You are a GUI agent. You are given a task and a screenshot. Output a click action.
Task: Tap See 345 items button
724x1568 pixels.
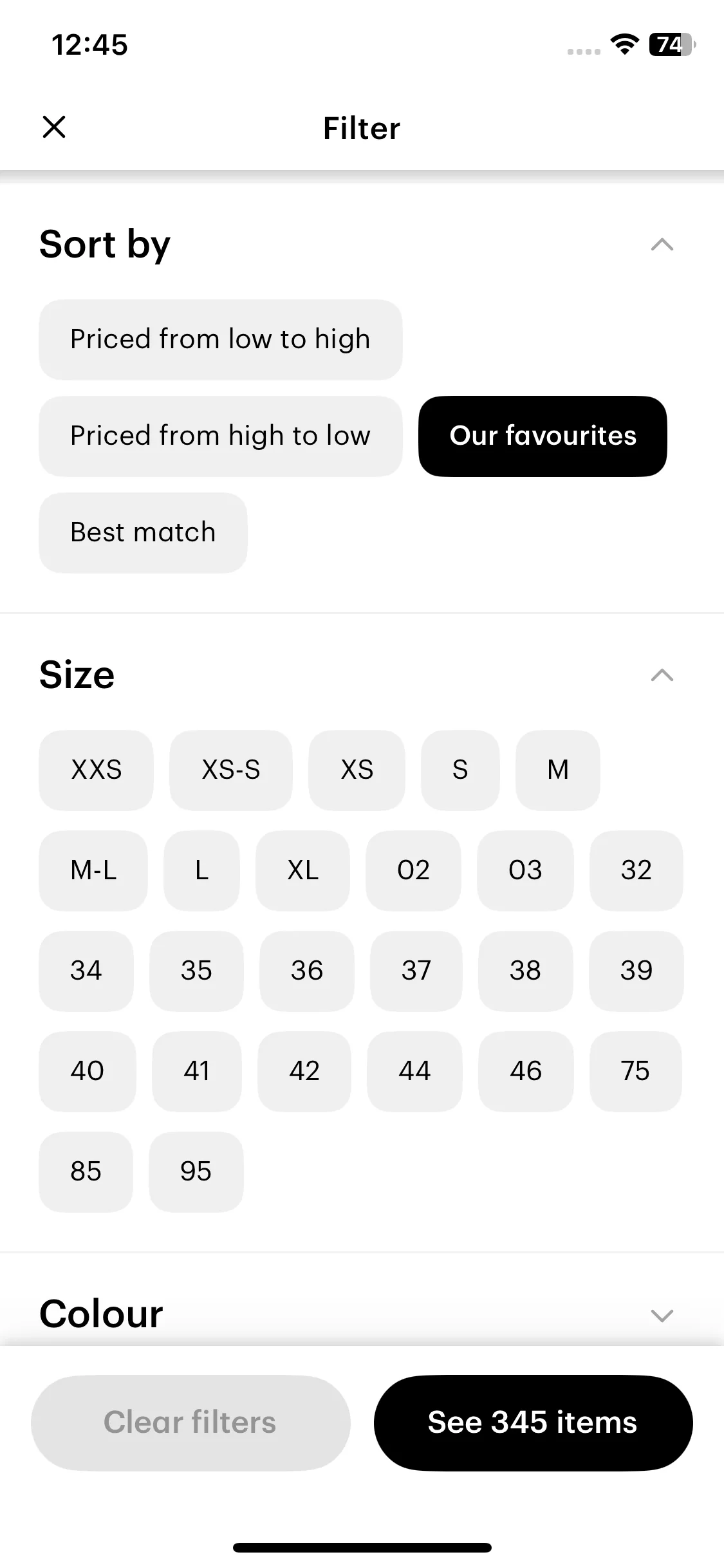click(x=533, y=1423)
